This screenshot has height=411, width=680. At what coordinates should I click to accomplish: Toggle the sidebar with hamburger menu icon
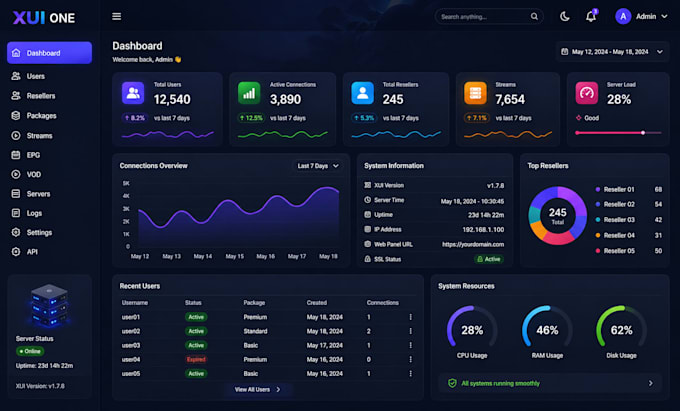click(x=116, y=16)
